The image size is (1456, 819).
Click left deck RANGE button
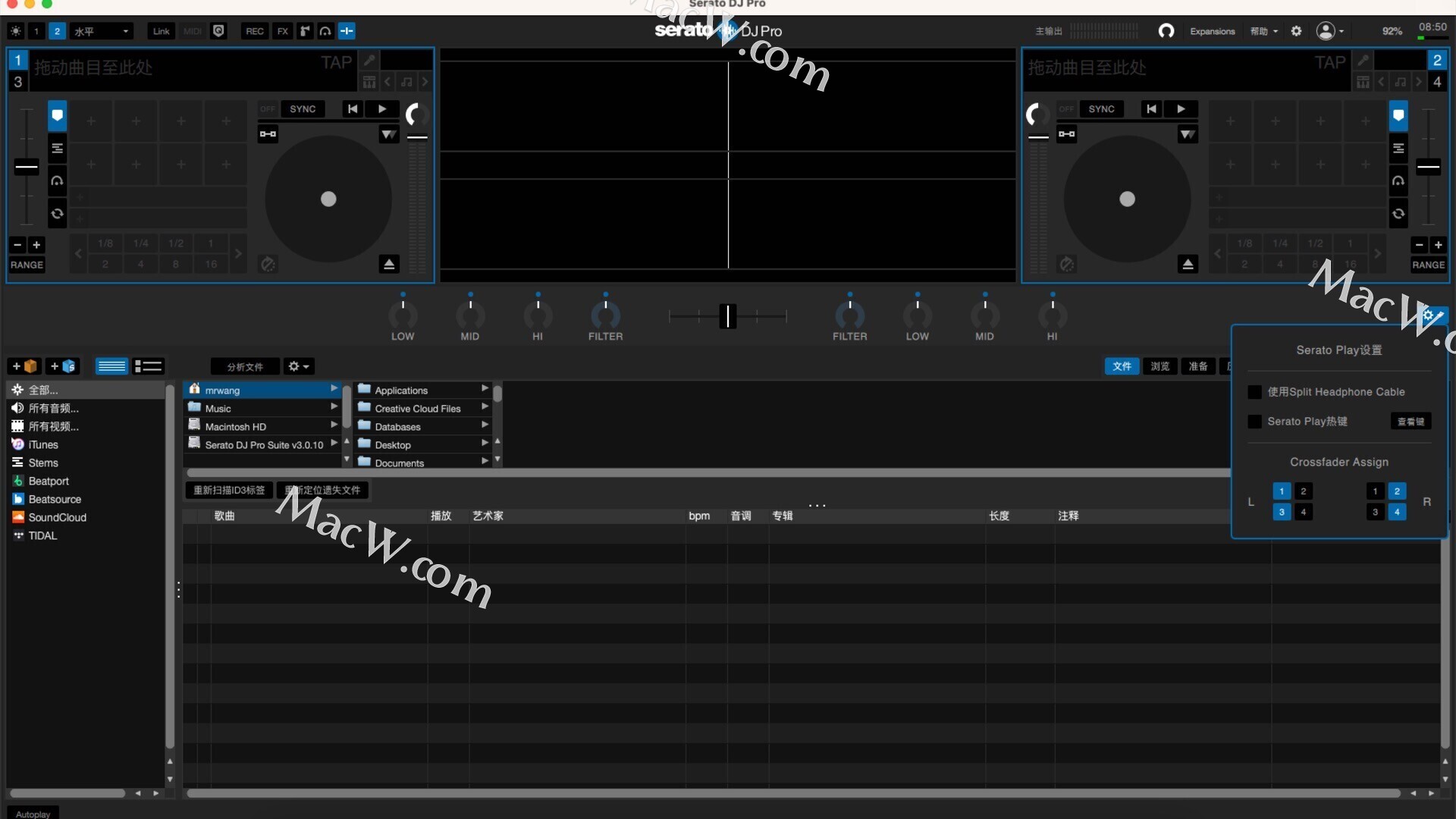tap(27, 265)
